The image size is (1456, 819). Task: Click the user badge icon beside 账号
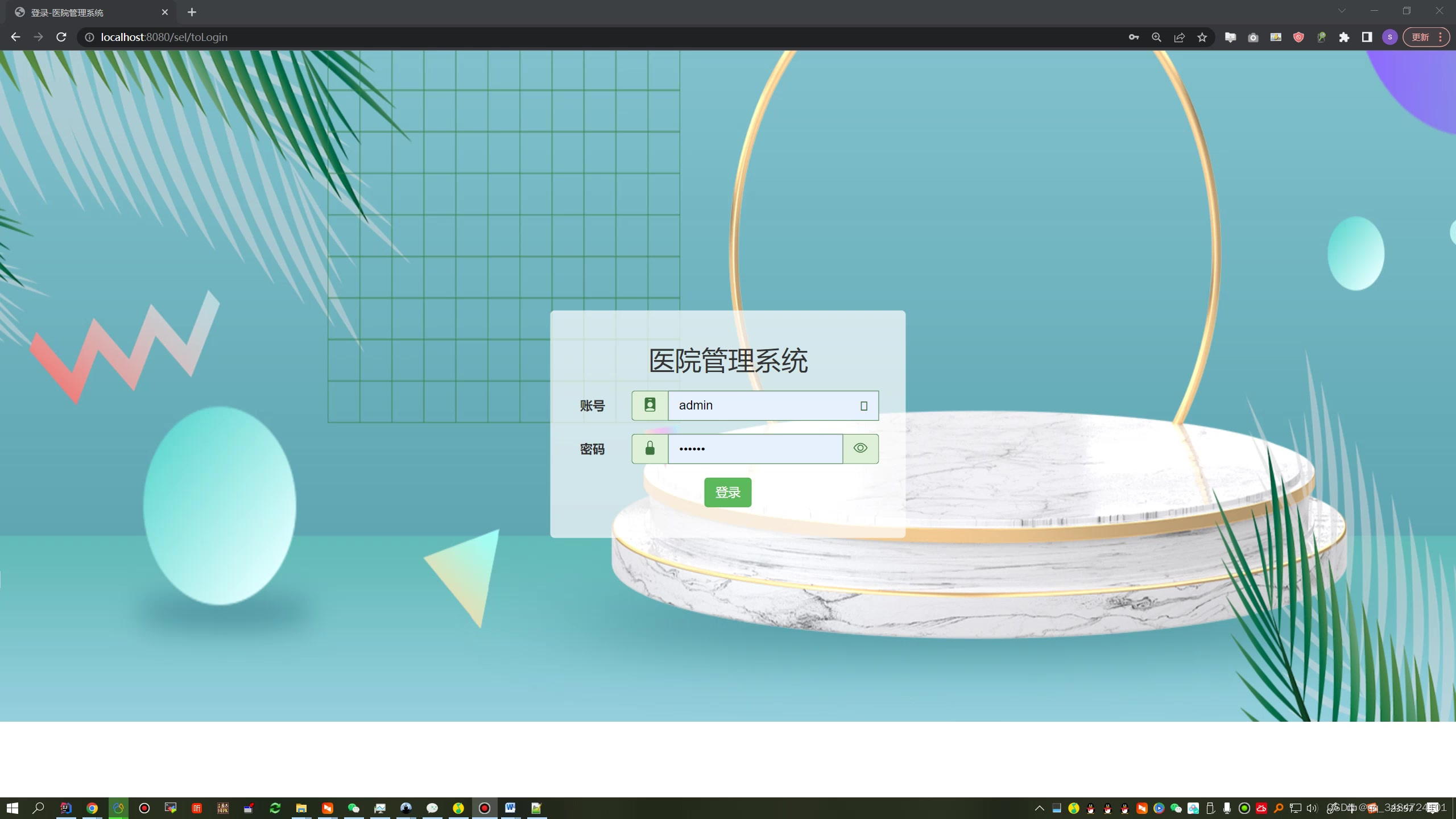[x=650, y=406]
